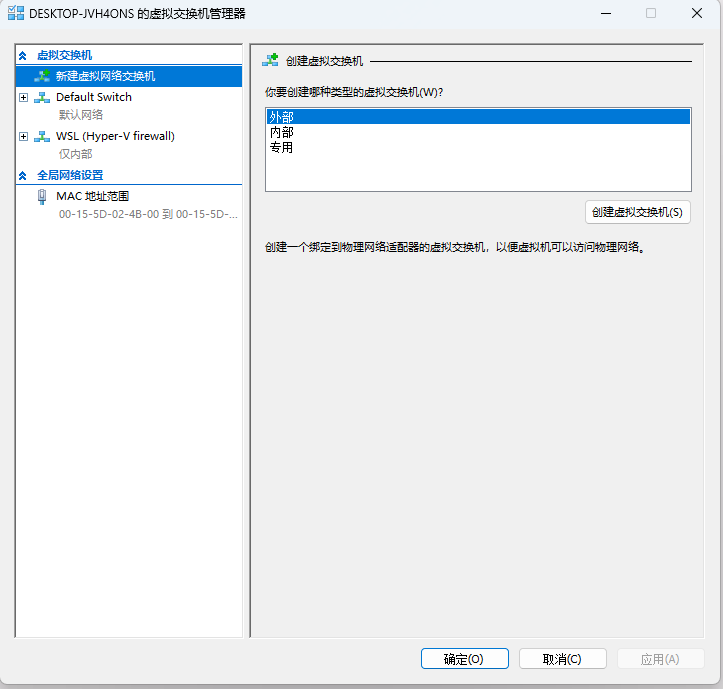
Task: Collapse the 虚拟交换机 section chevron
Action: 23,56
